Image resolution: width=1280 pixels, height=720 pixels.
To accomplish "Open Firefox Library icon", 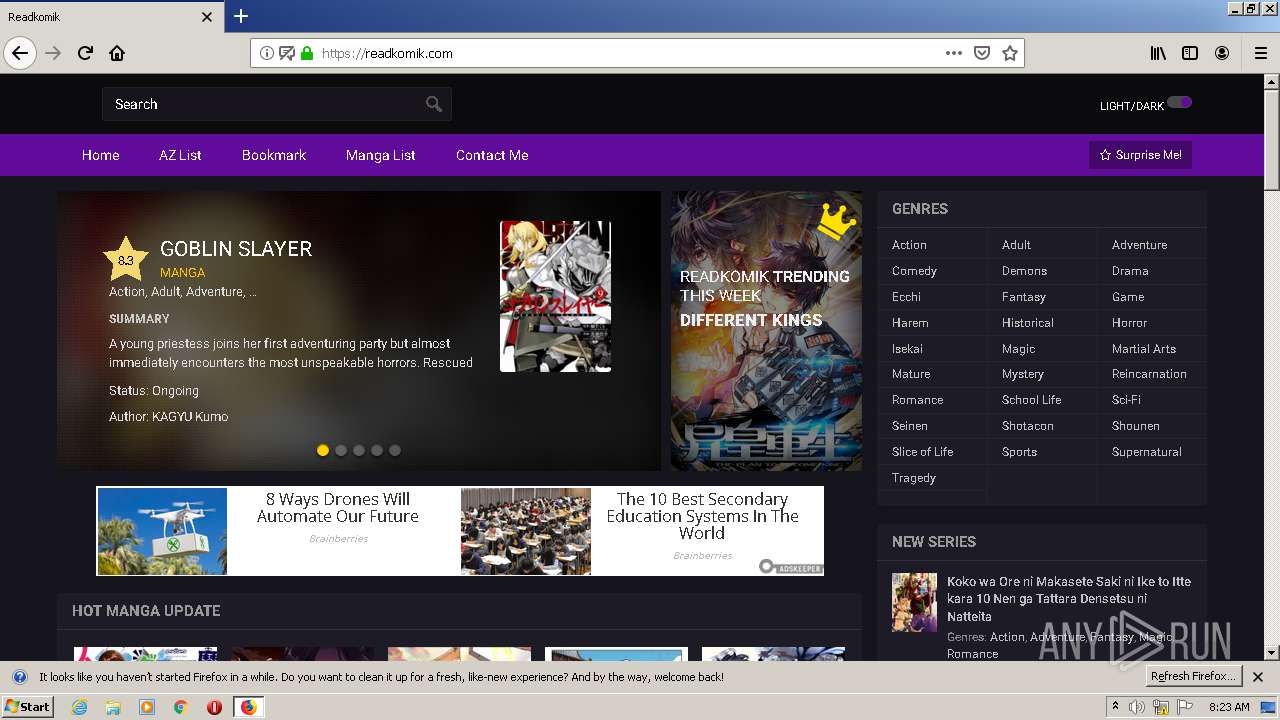I will tap(1158, 53).
